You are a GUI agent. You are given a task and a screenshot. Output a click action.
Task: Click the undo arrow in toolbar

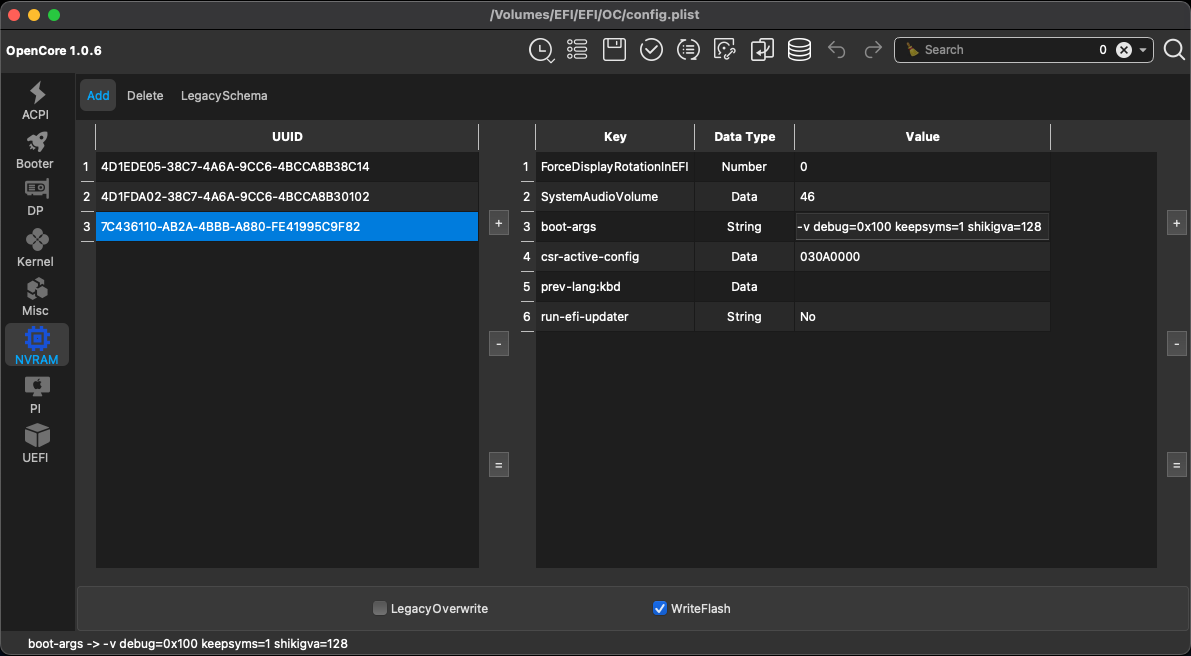click(837, 49)
